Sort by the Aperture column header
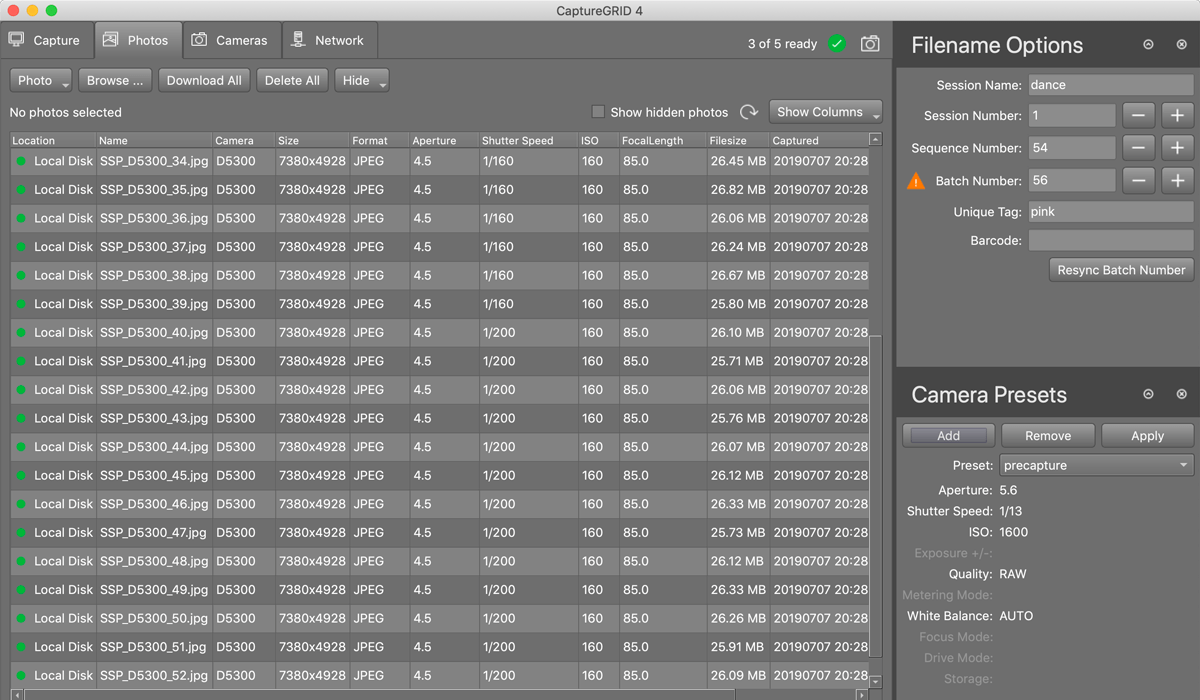 [x=444, y=140]
